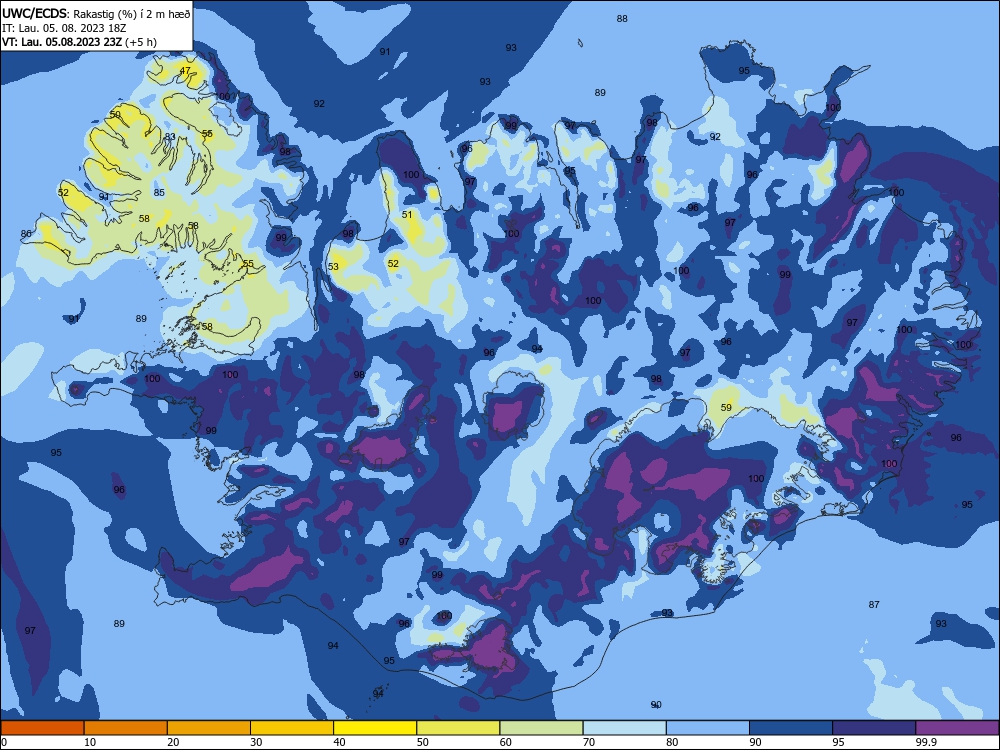Click the 'IT: Lau. 05. 08. 2023 18Z' line
The height and width of the screenshot is (750, 1000).
(x=64, y=28)
